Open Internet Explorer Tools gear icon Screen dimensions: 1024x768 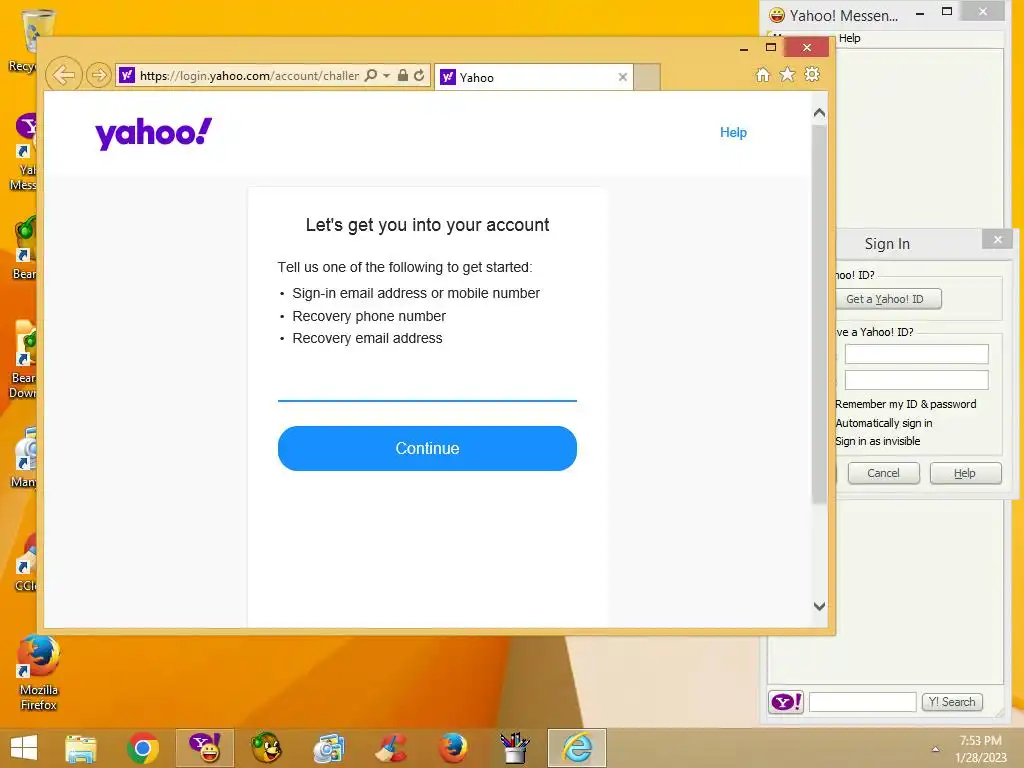coord(812,74)
